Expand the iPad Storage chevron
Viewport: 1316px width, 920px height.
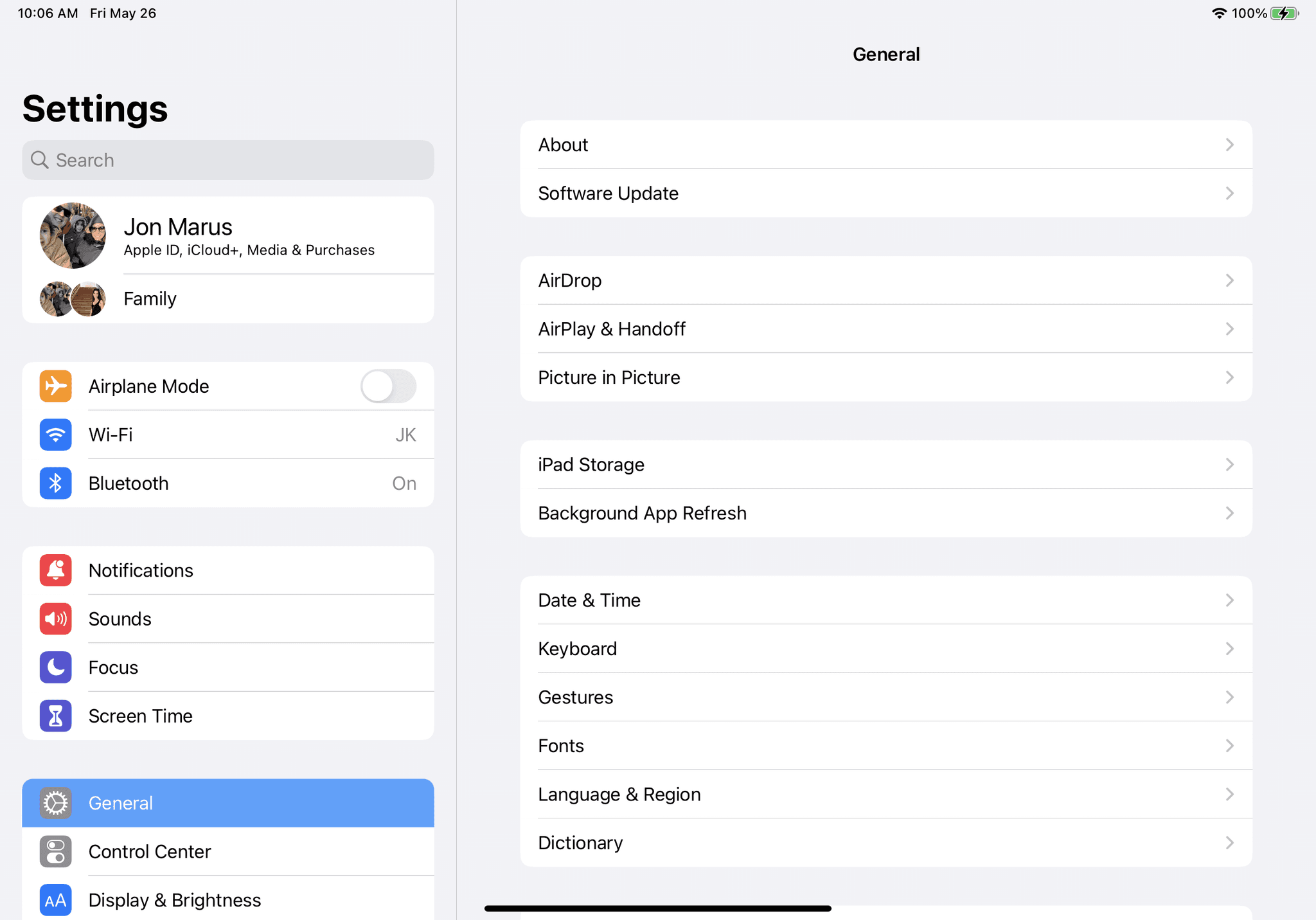[1229, 464]
